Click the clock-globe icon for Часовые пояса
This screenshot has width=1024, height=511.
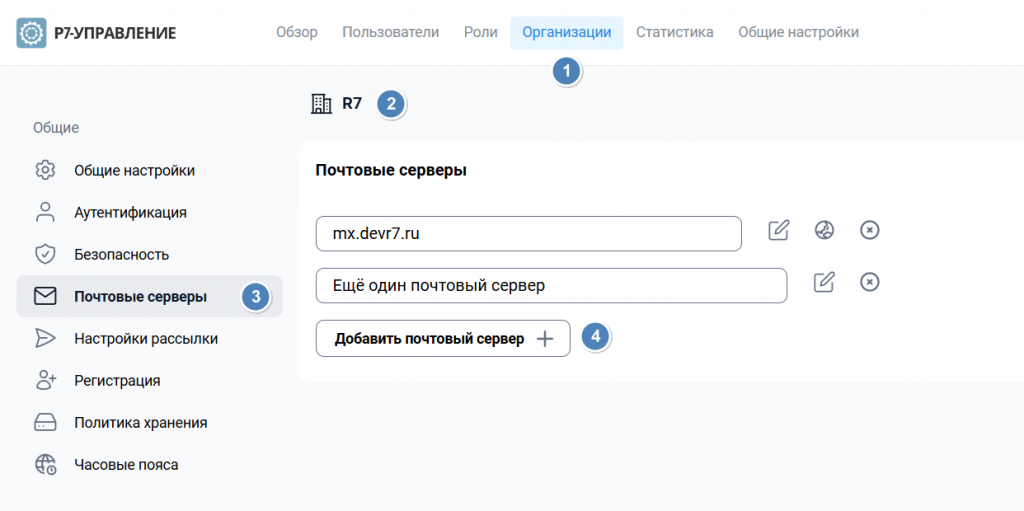[45, 464]
